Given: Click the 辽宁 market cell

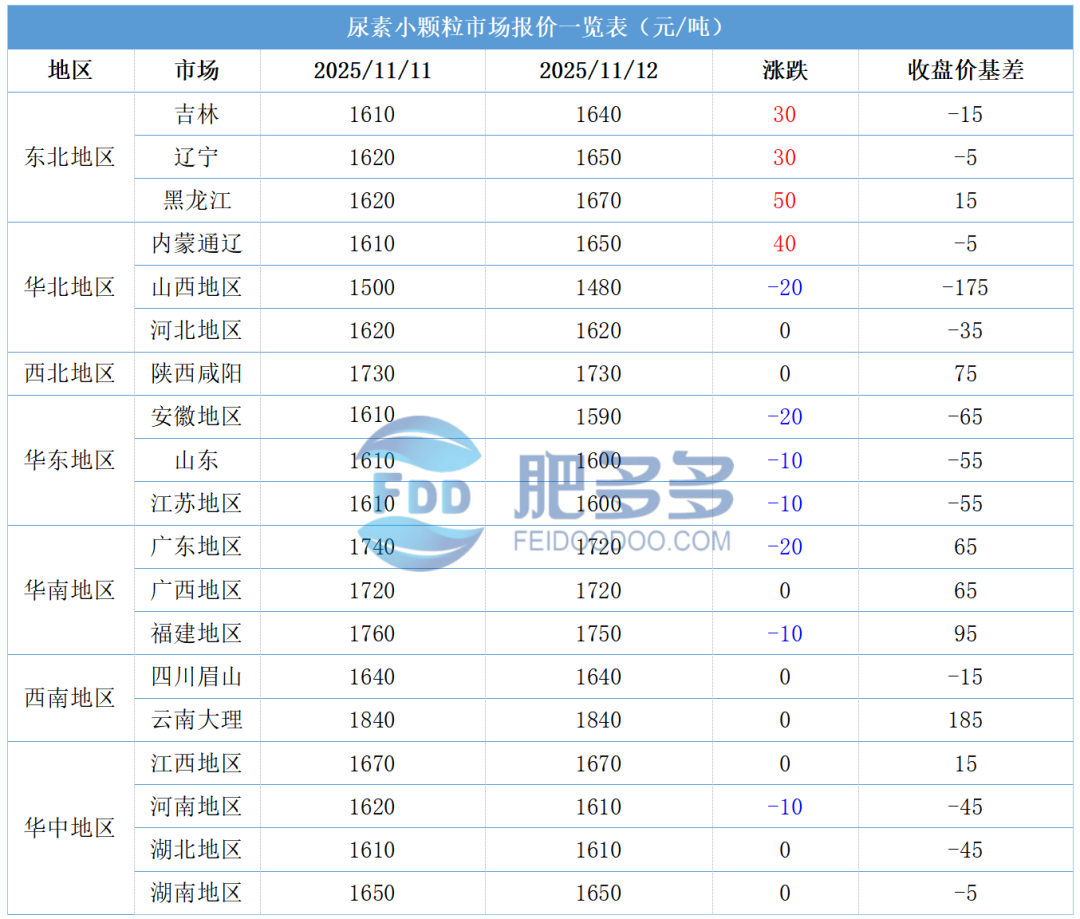Looking at the screenshot, I should coord(197,157).
